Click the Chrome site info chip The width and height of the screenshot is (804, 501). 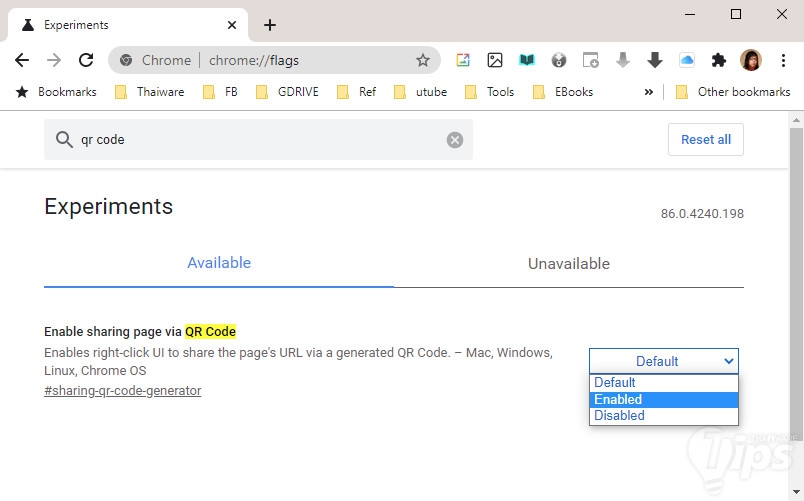pos(156,61)
